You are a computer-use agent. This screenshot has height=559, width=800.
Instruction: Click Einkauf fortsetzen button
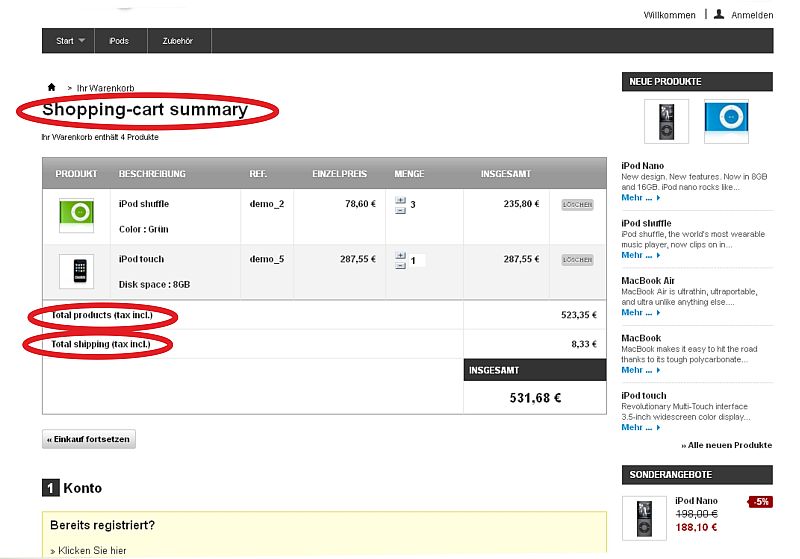pos(89,439)
